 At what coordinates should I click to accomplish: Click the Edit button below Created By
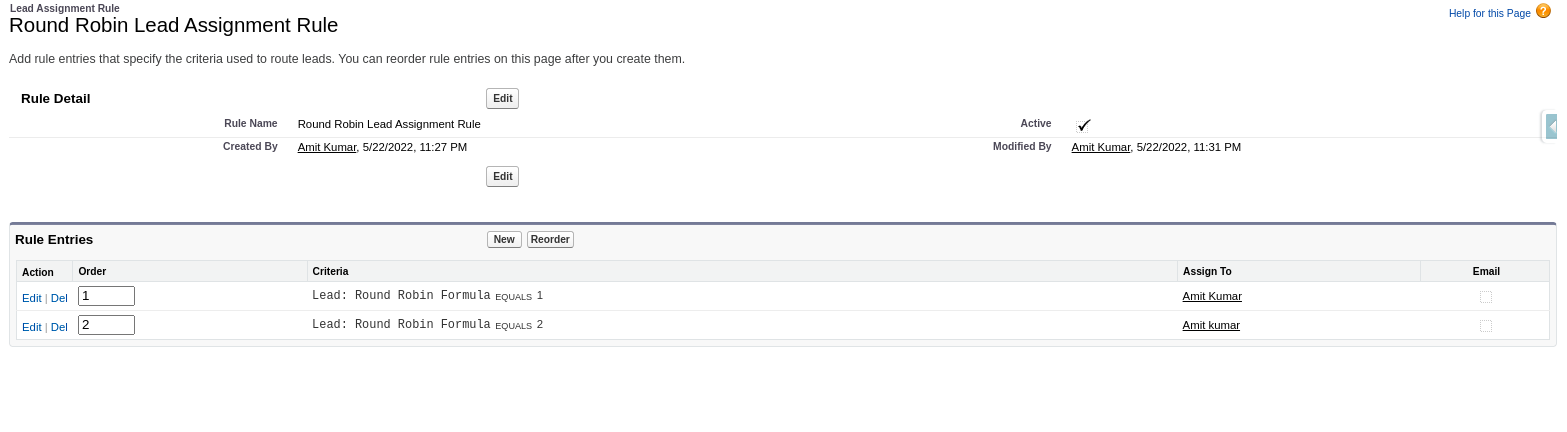[502, 176]
